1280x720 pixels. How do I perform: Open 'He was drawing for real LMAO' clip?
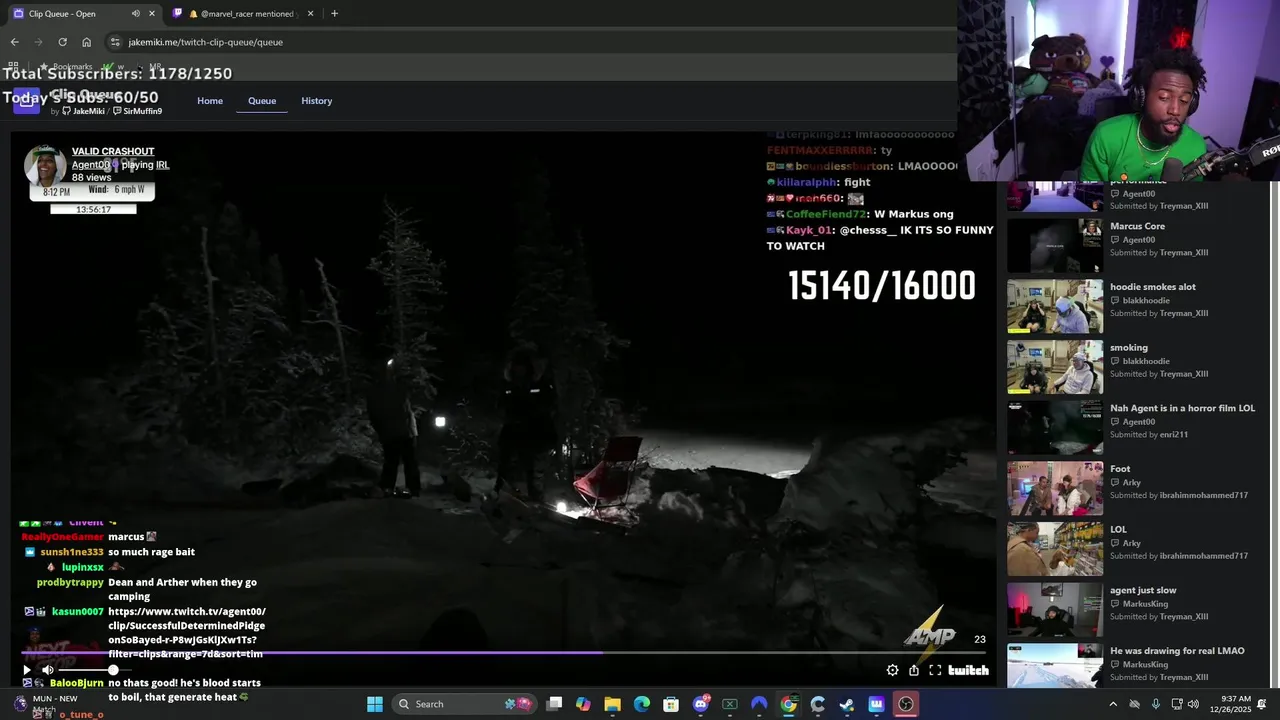click(x=1177, y=651)
